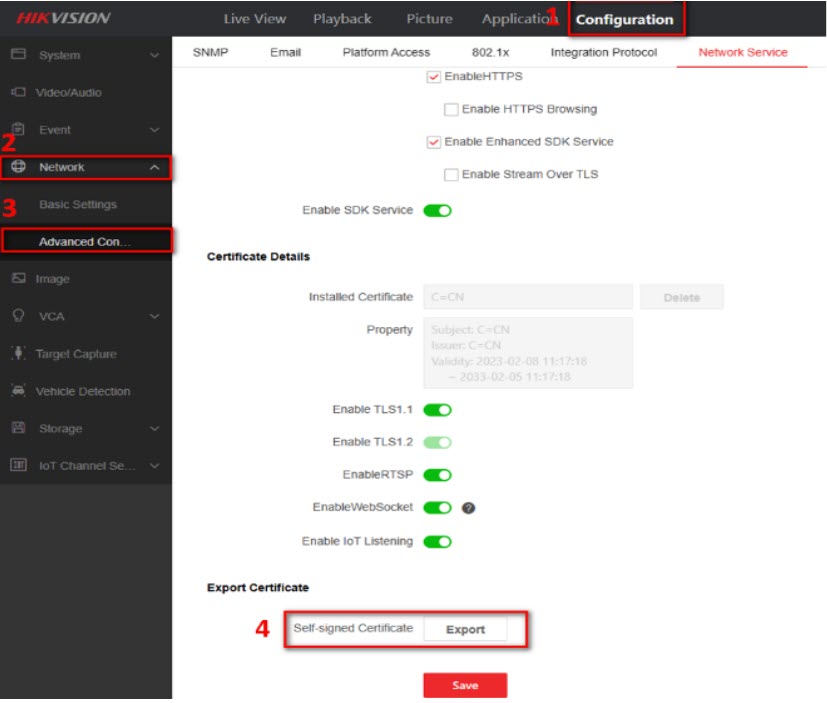The width and height of the screenshot is (827, 703).
Task: Switch to the Integration Protocol tab
Action: coord(603,52)
